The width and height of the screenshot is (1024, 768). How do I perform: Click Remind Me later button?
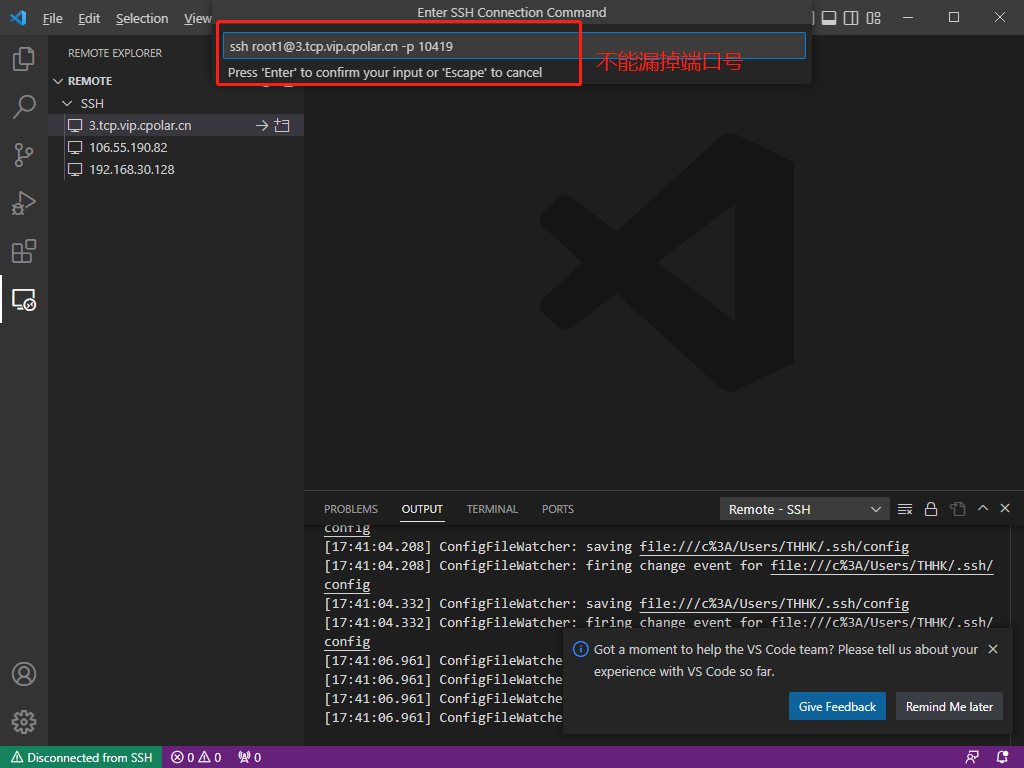coord(949,706)
